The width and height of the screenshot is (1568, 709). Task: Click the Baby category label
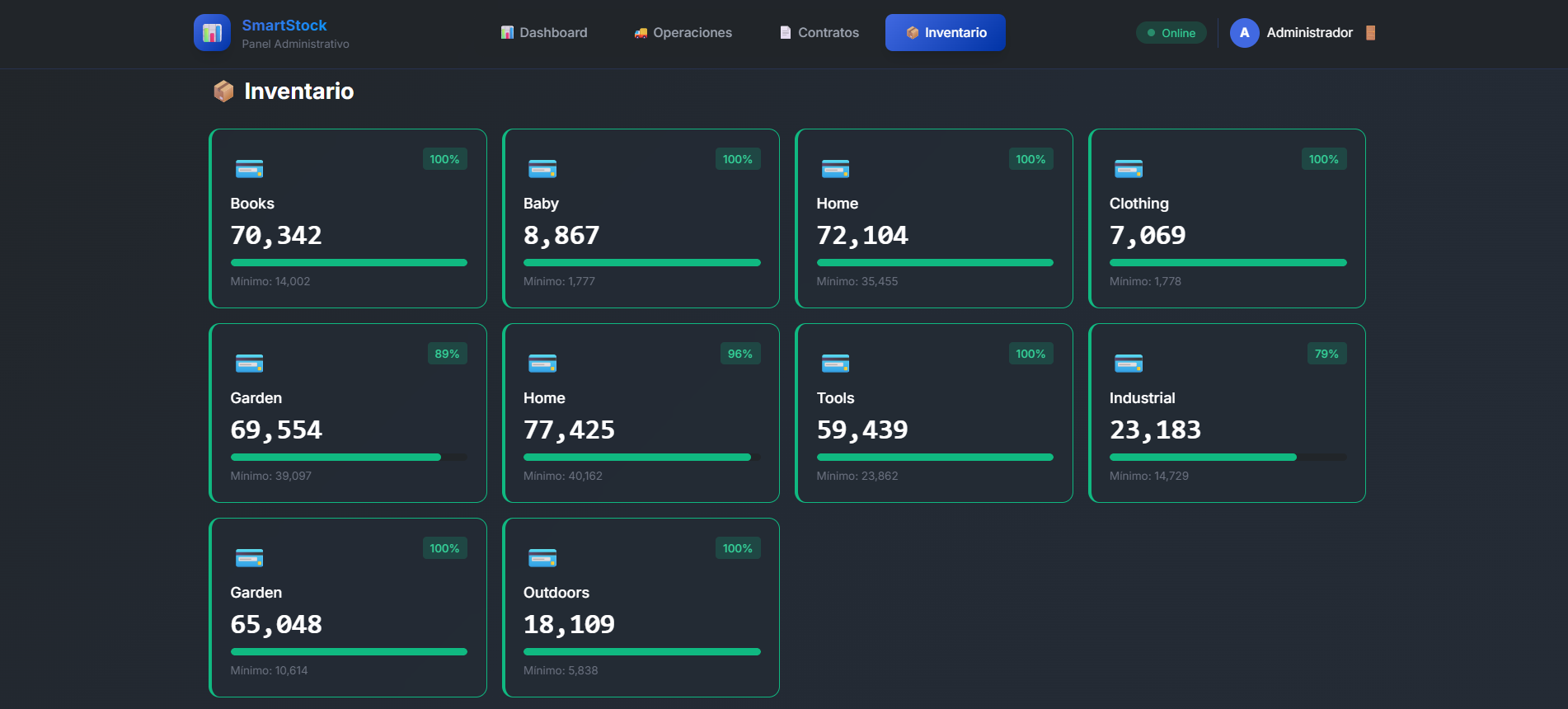(x=541, y=204)
